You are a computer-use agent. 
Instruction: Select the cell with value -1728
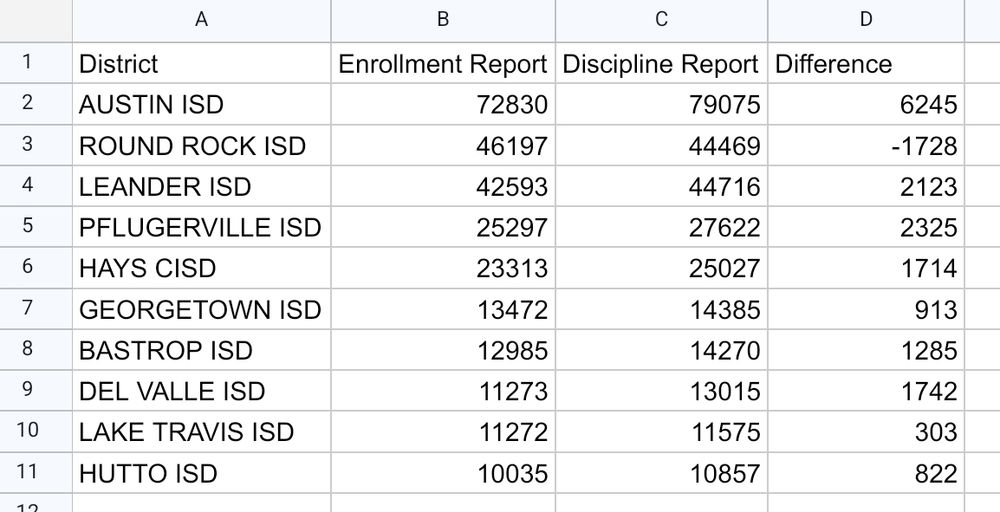866,146
